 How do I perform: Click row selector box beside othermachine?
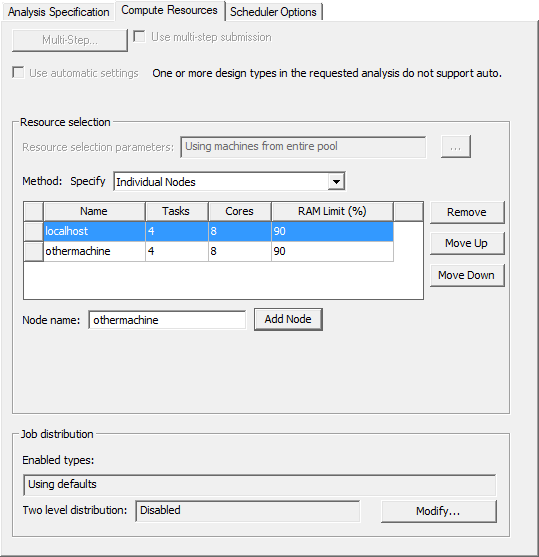coord(34,252)
